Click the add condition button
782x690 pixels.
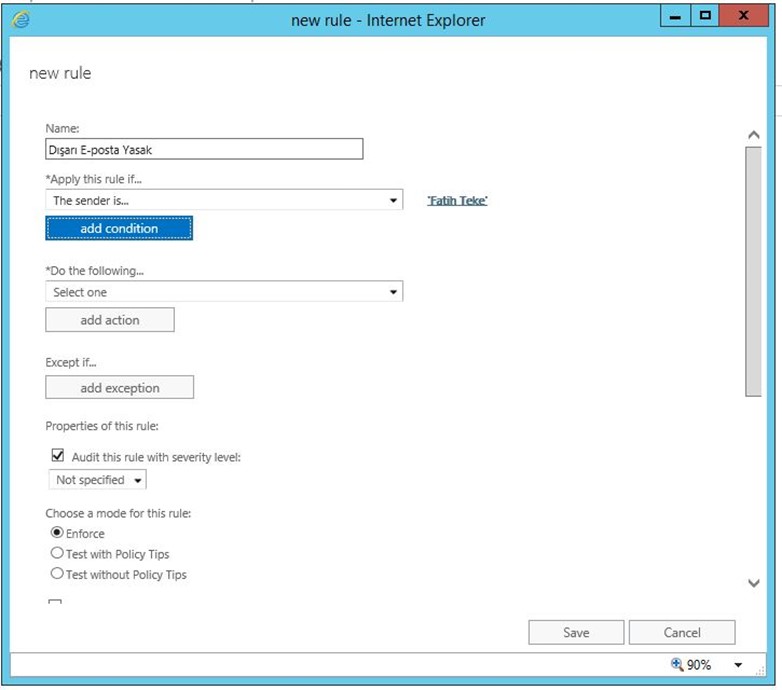(x=119, y=228)
